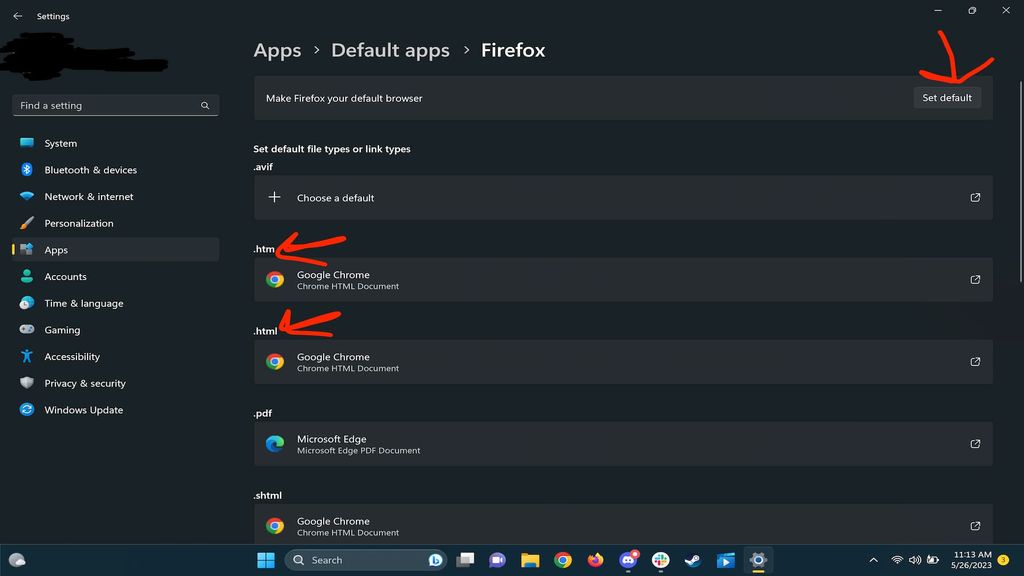The image size is (1024, 576).
Task: Select Google Chrome as the .htm handler
Action: coord(620,280)
